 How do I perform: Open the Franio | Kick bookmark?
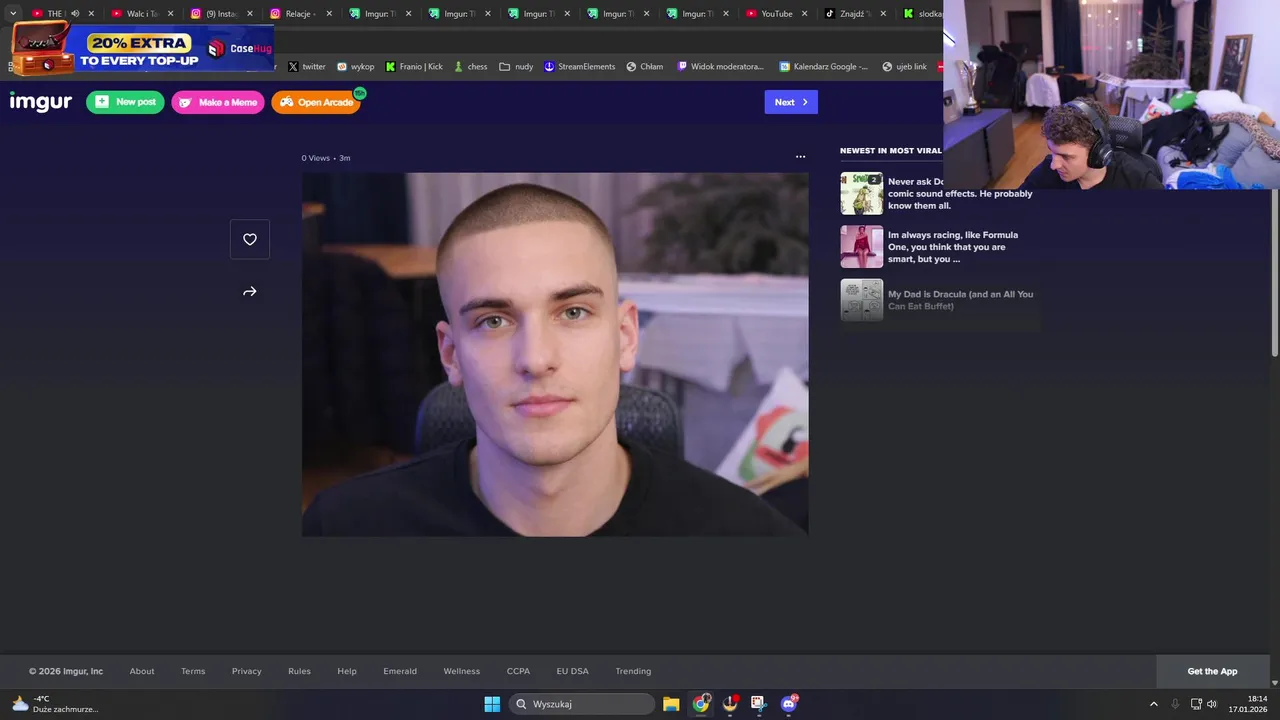[414, 67]
